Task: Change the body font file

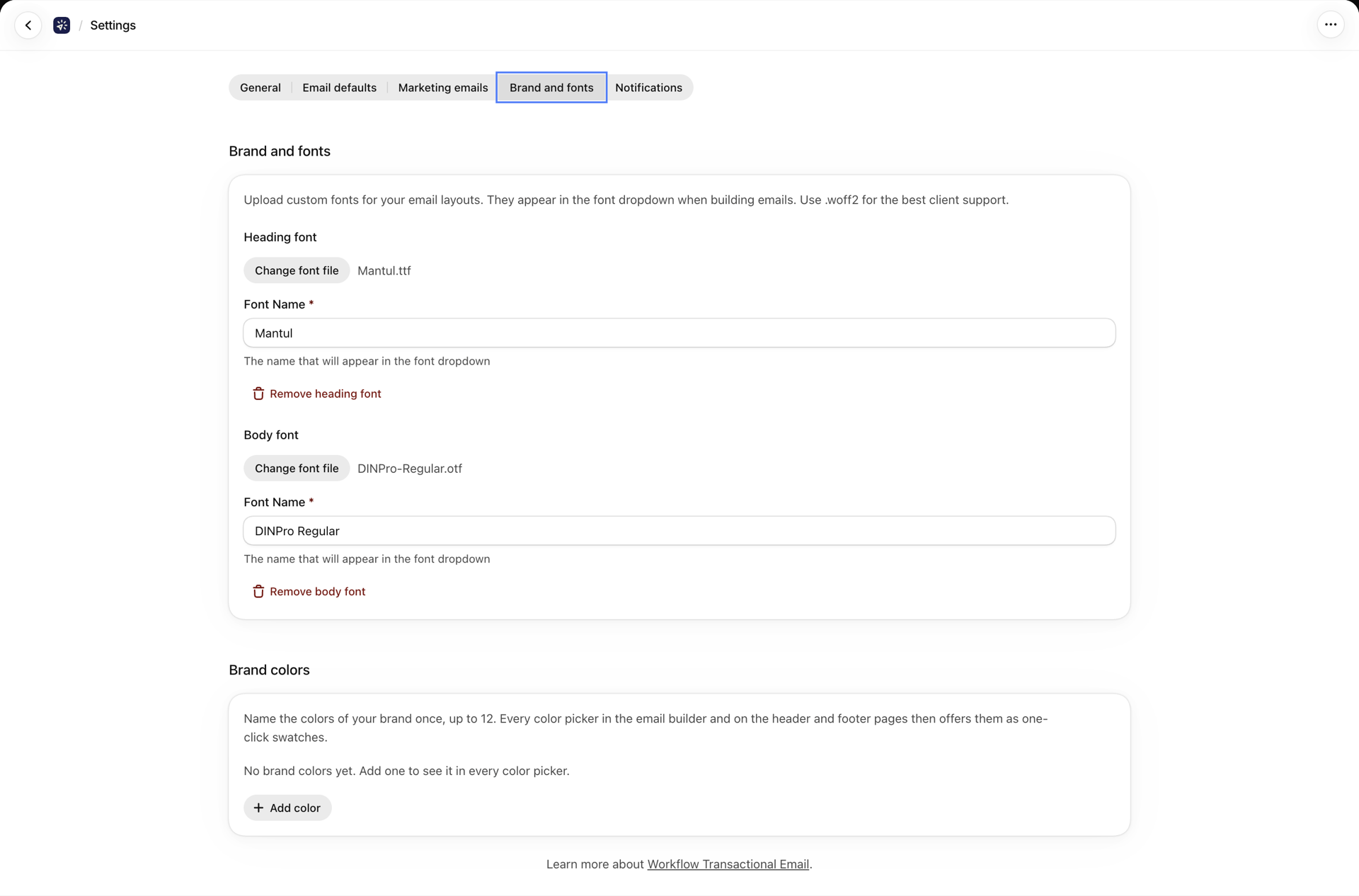Action: tap(297, 469)
